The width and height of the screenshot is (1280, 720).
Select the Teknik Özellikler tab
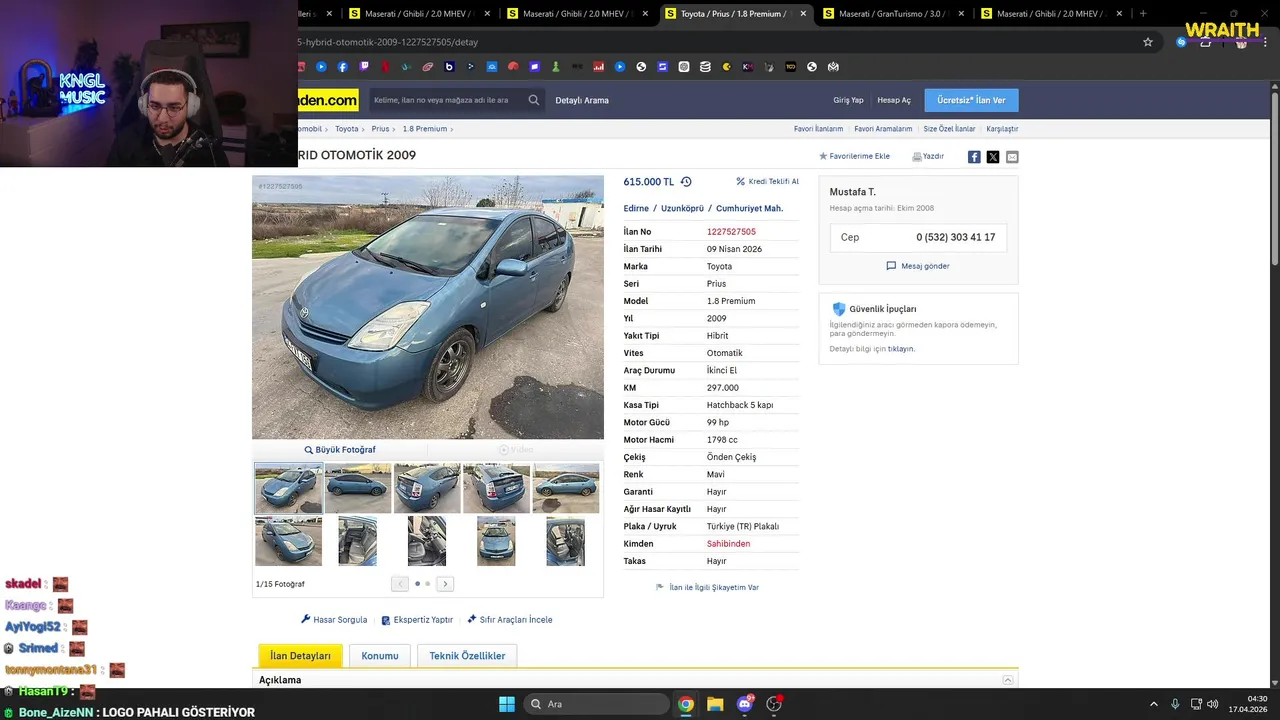467,656
